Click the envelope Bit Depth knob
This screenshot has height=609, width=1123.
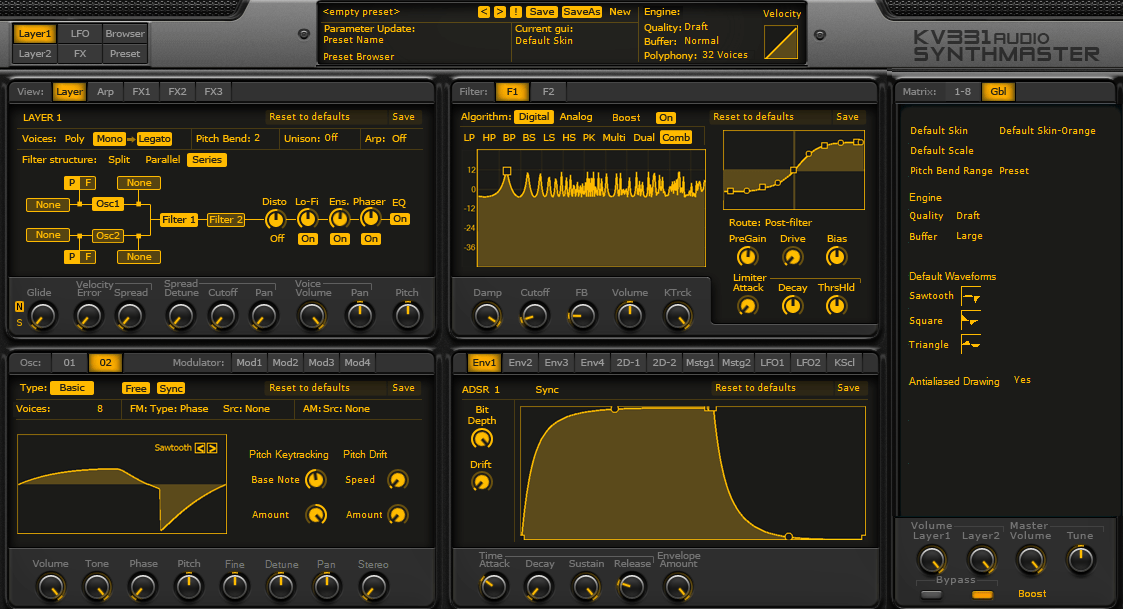[481, 438]
